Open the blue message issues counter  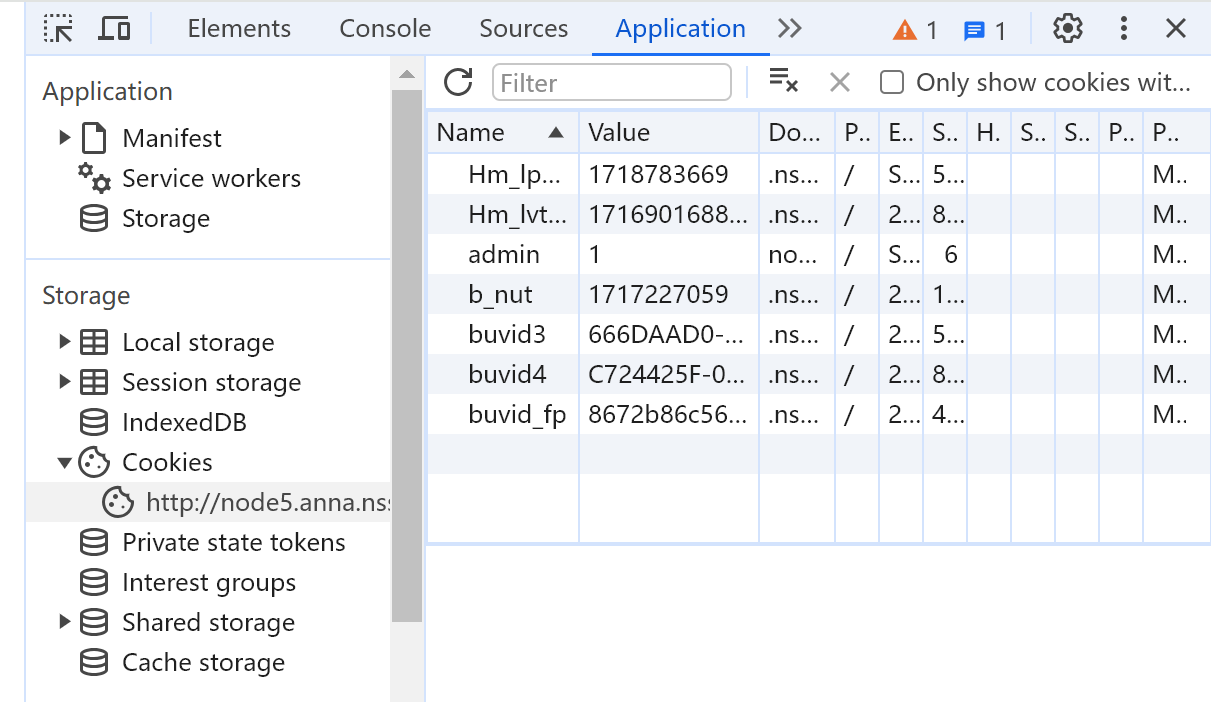click(984, 30)
